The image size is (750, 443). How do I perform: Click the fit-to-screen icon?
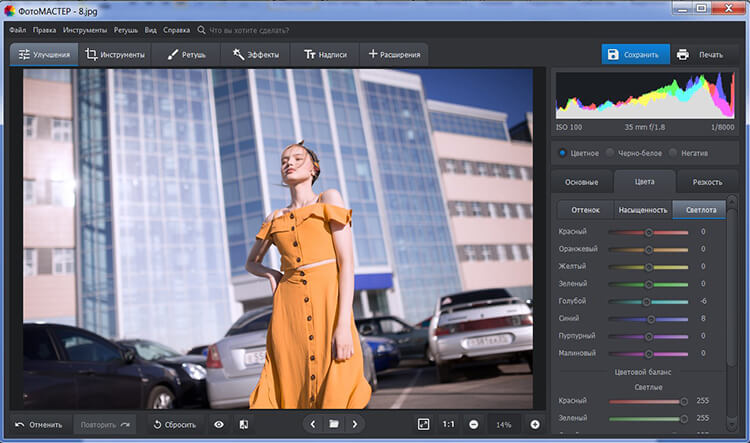click(424, 424)
